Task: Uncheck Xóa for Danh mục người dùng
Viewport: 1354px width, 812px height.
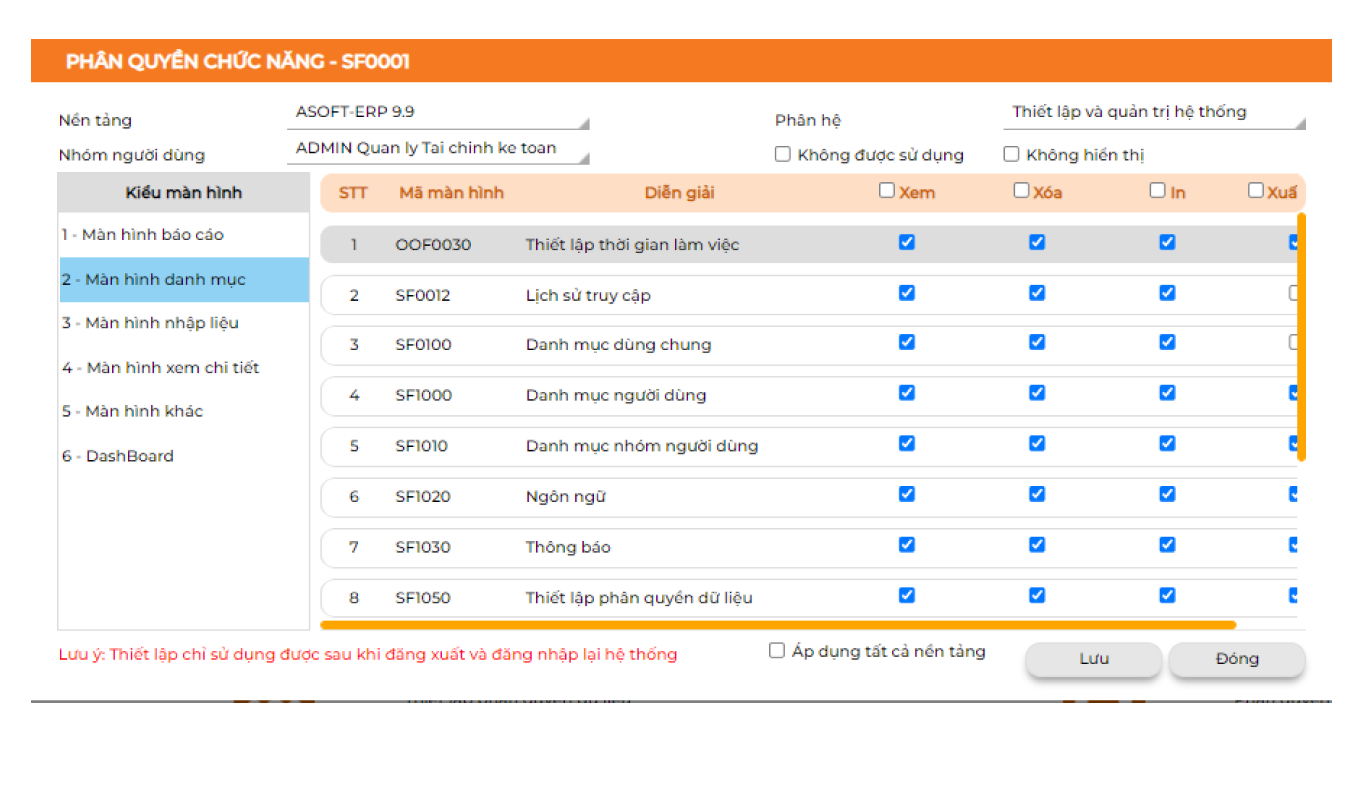Action: pyautogui.click(x=1037, y=393)
